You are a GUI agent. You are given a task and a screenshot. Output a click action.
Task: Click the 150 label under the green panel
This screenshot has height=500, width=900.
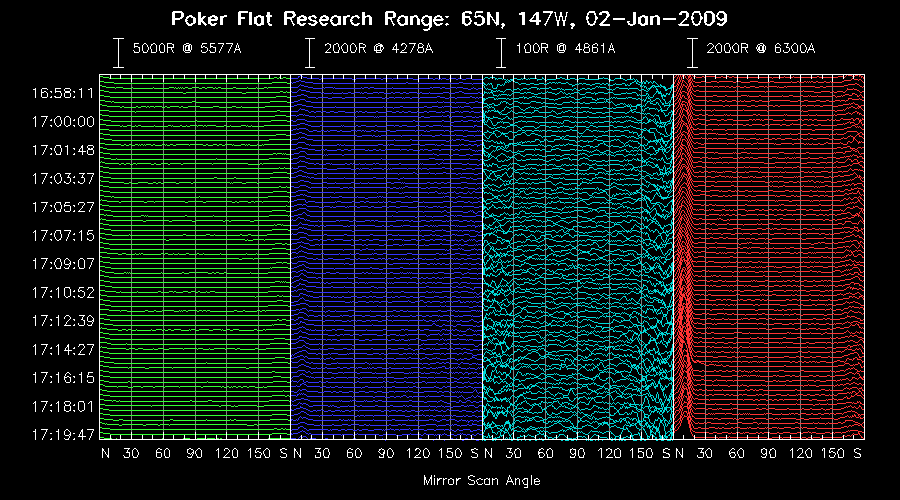259,454
